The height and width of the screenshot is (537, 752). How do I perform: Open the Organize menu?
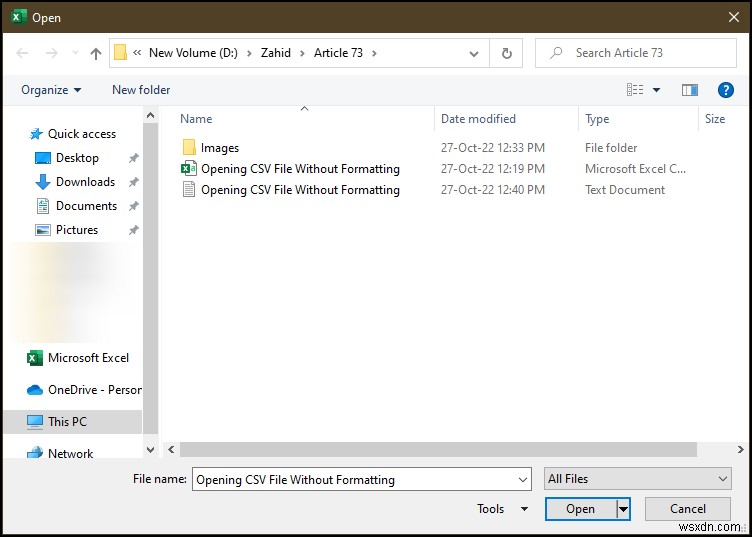tap(51, 90)
